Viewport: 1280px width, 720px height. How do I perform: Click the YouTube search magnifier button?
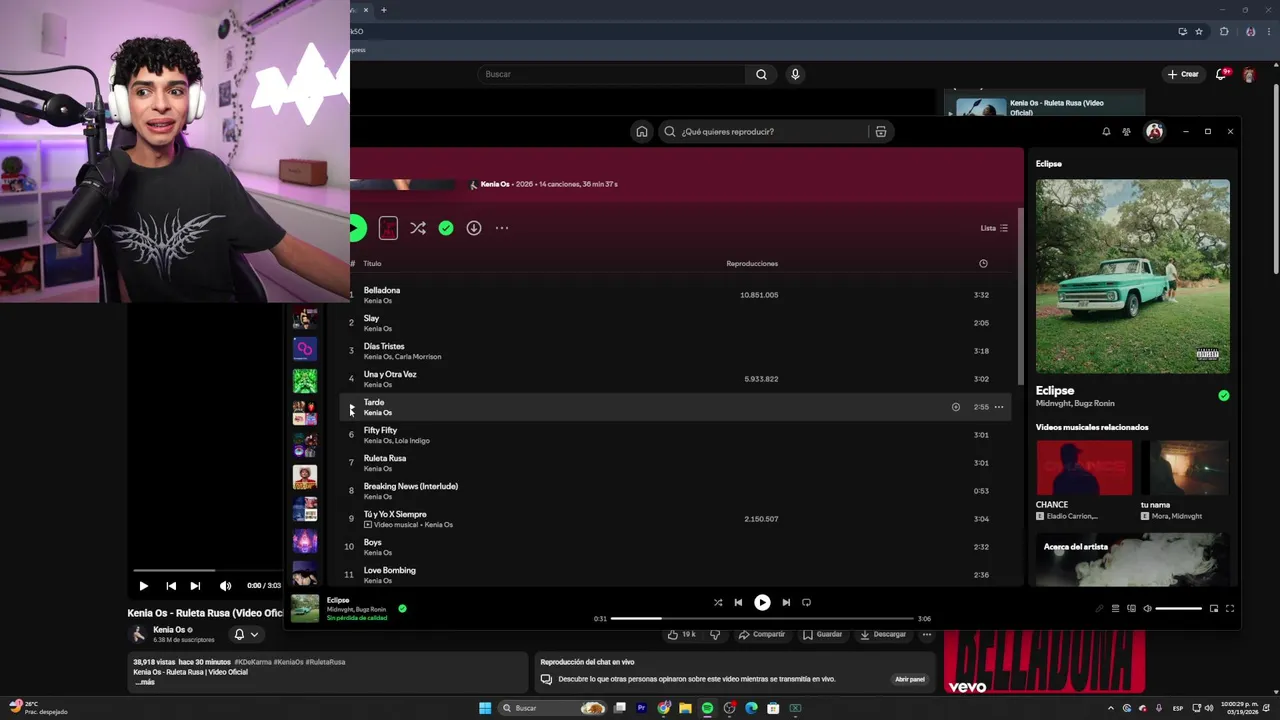761,74
